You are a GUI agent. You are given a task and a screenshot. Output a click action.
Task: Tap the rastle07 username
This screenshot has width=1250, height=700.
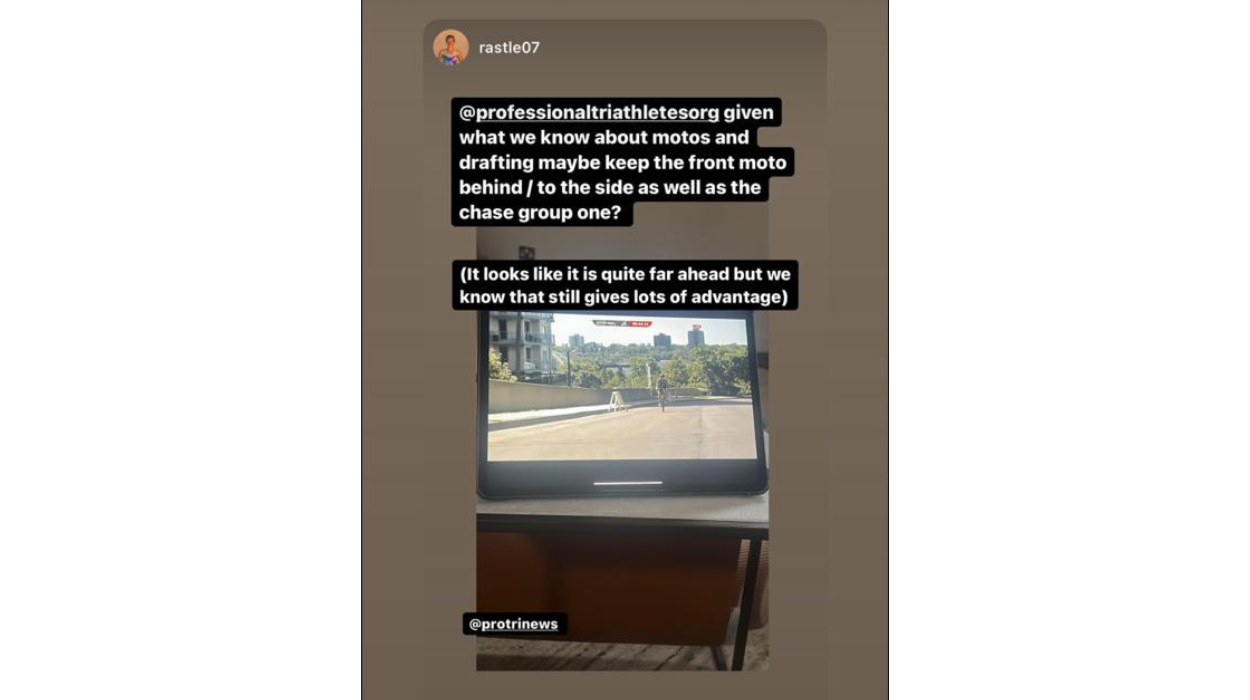pyautogui.click(x=509, y=47)
